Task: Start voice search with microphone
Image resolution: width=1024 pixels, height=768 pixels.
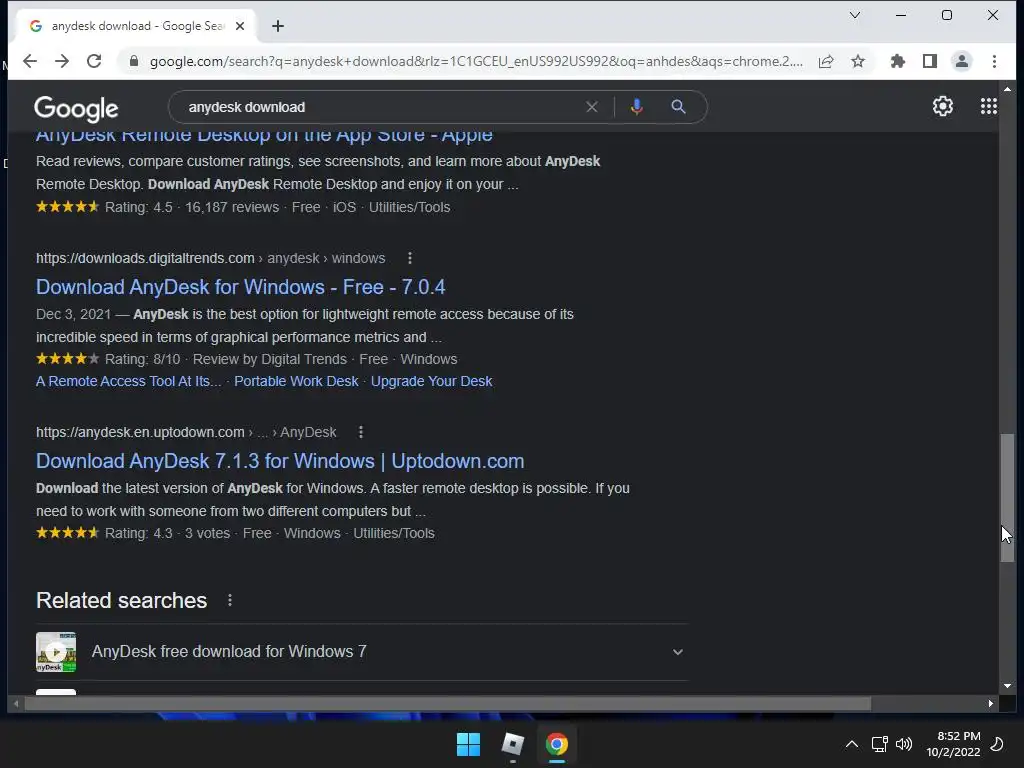Action: coord(637,107)
